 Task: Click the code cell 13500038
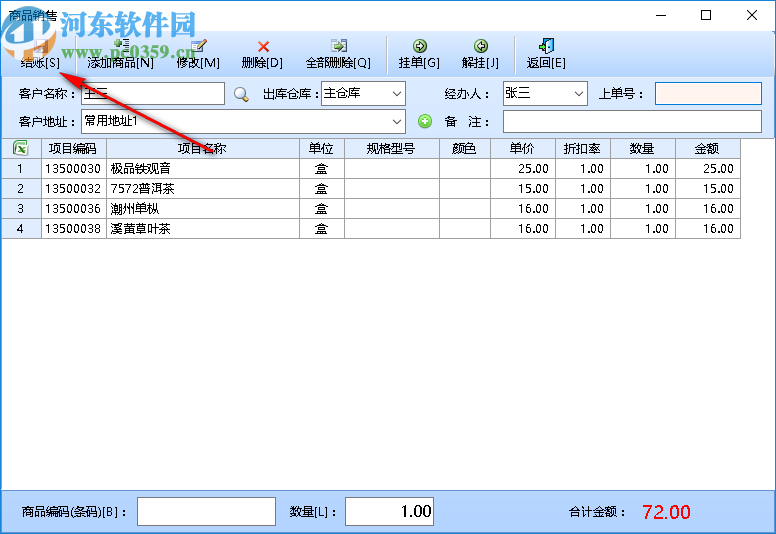(74, 229)
